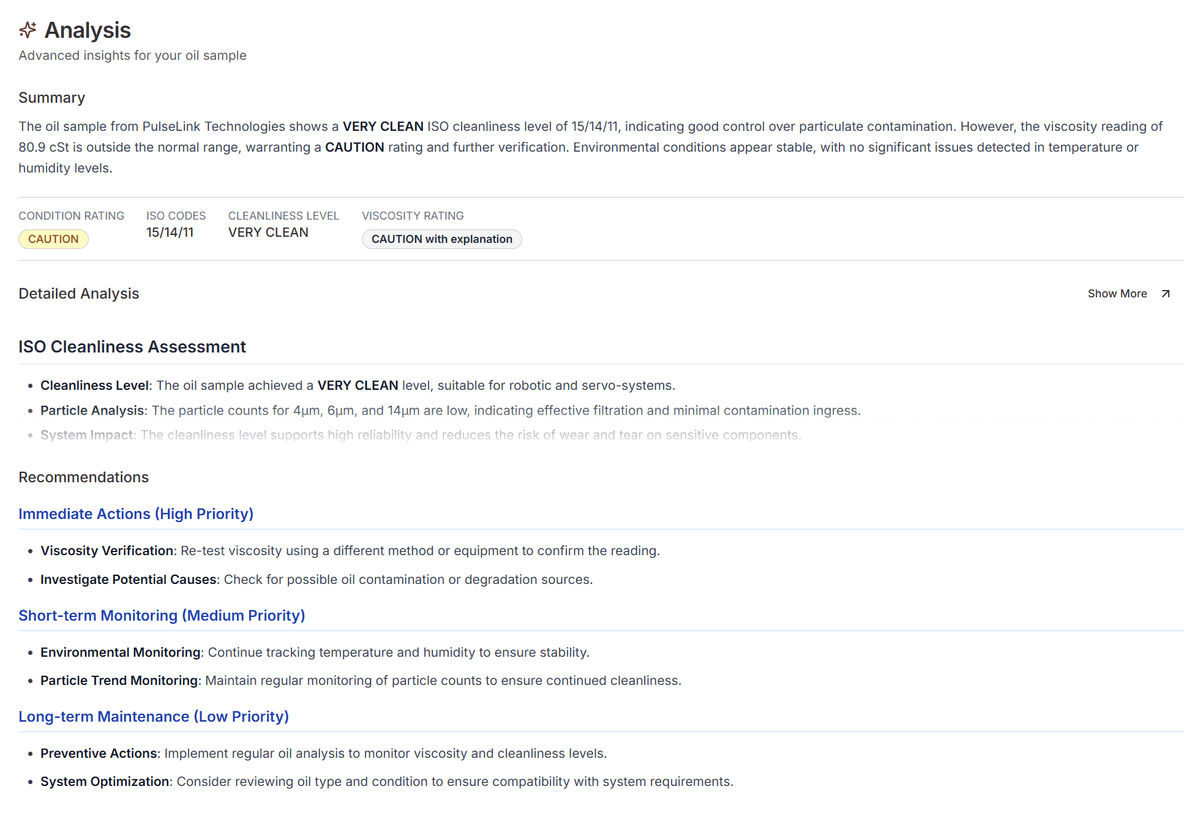Viewport: 1200px width, 817px height.
Task: Click the sparkle icon beside the Analysis title
Action: pos(28,30)
